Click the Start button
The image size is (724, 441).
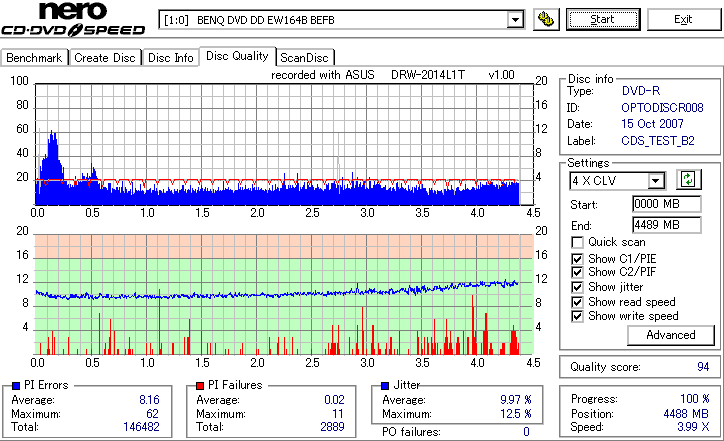pos(603,19)
